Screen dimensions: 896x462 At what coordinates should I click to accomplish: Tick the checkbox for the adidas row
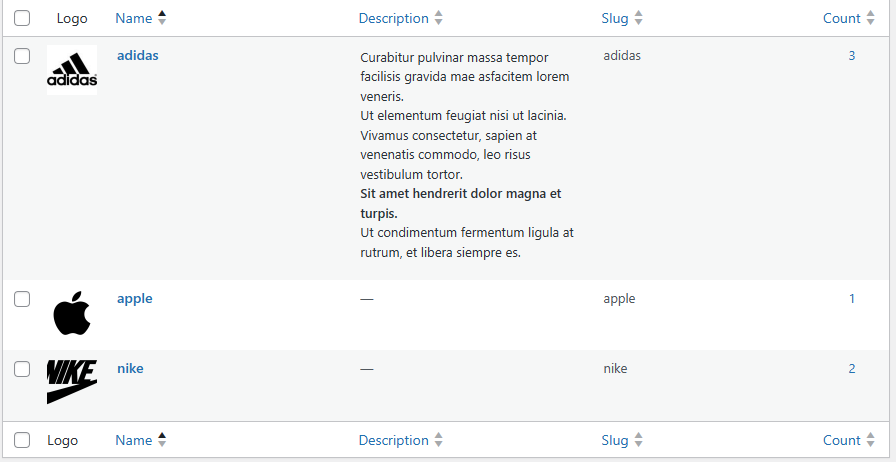click(x=22, y=56)
